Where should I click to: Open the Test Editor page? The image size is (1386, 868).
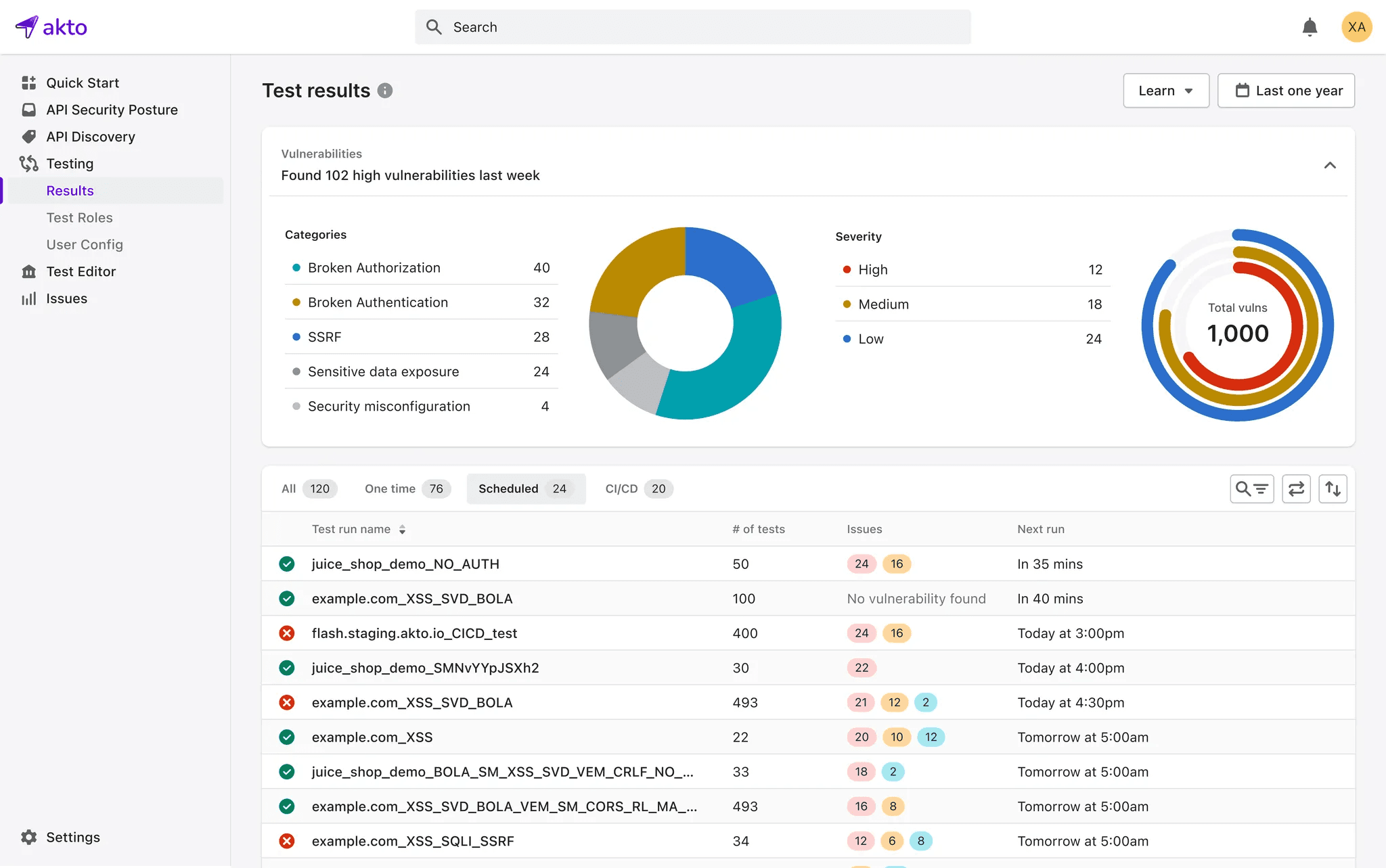click(81, 271)
